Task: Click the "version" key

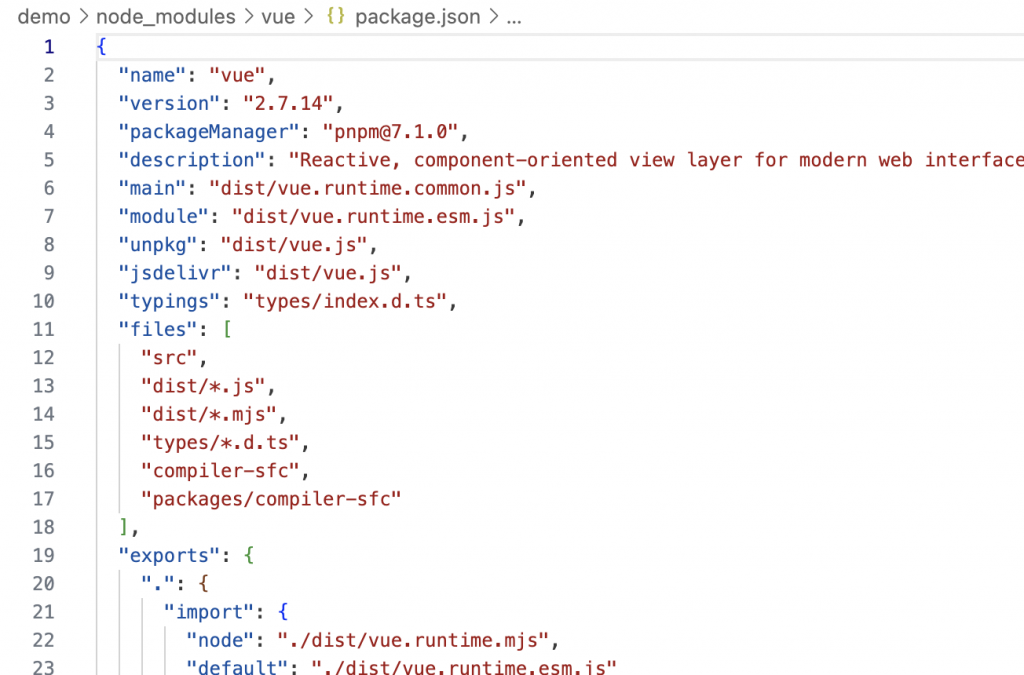Action: click(x=170, y=103)
